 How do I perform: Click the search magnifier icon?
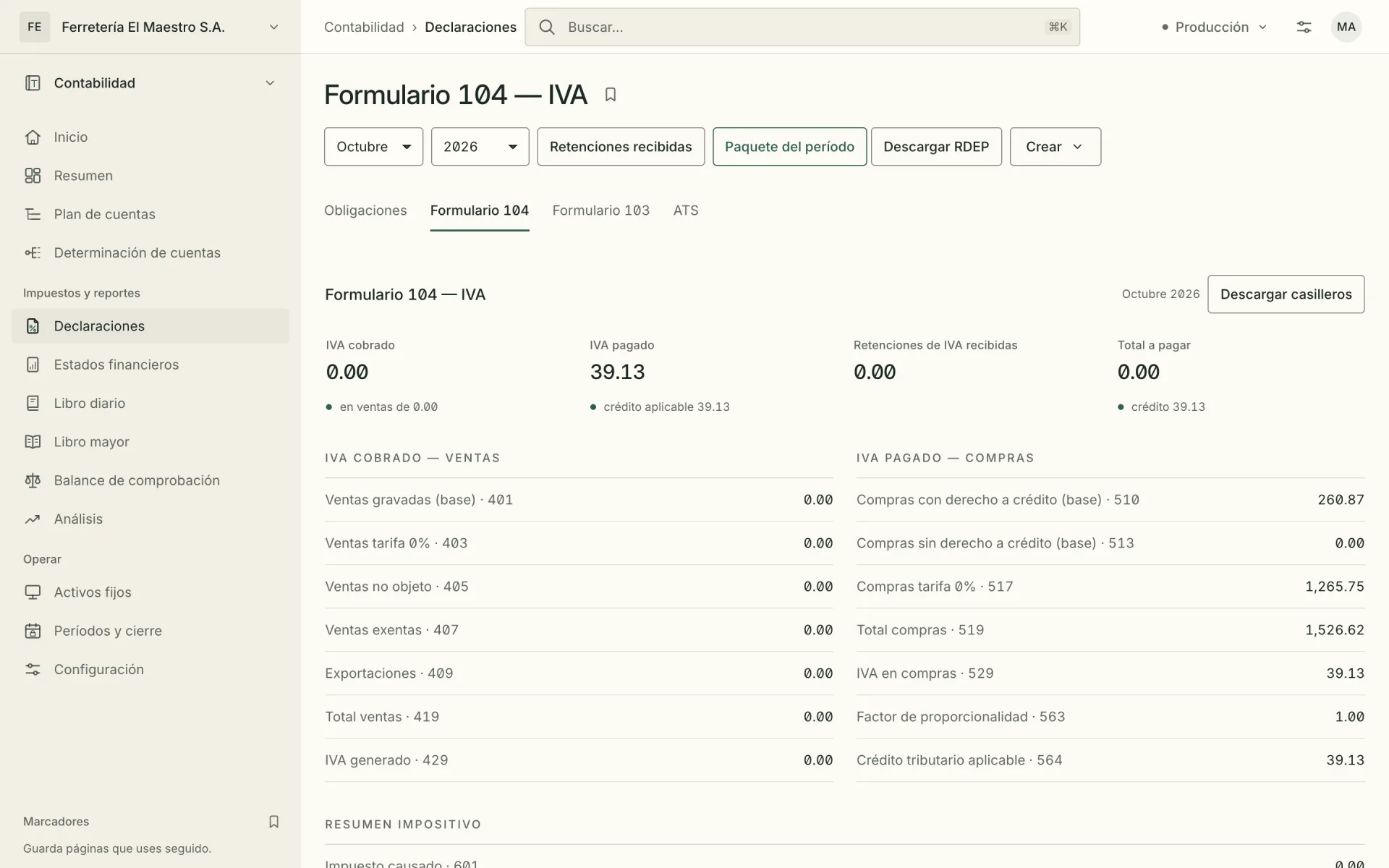pos(547,27)
